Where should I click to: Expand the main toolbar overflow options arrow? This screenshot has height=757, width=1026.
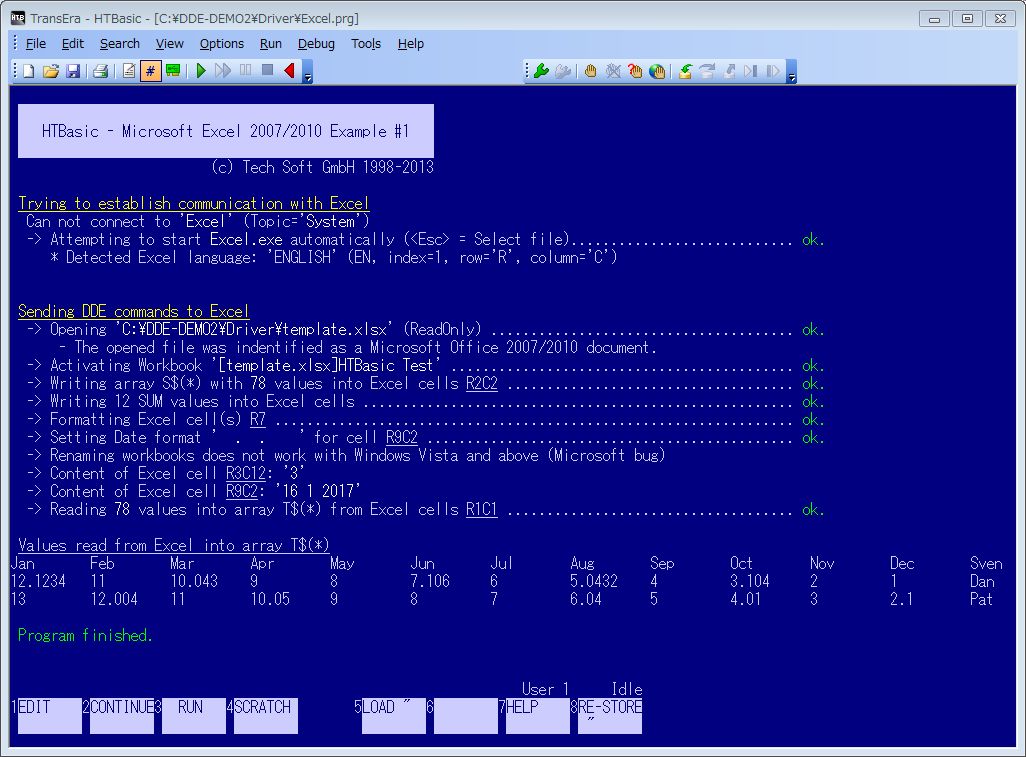308,72
